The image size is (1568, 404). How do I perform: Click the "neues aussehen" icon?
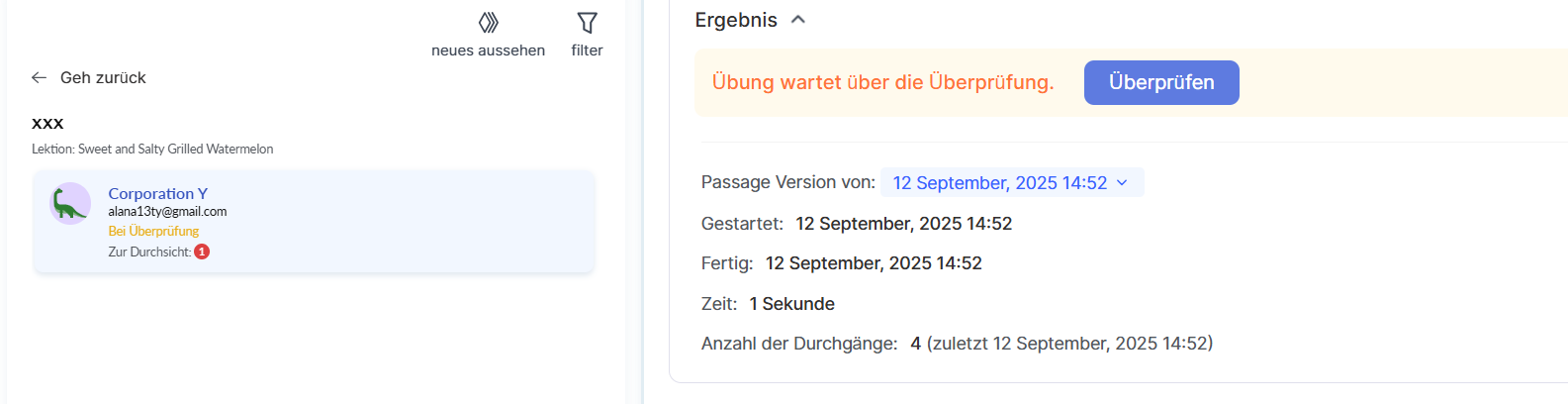(x=488, y=22)
